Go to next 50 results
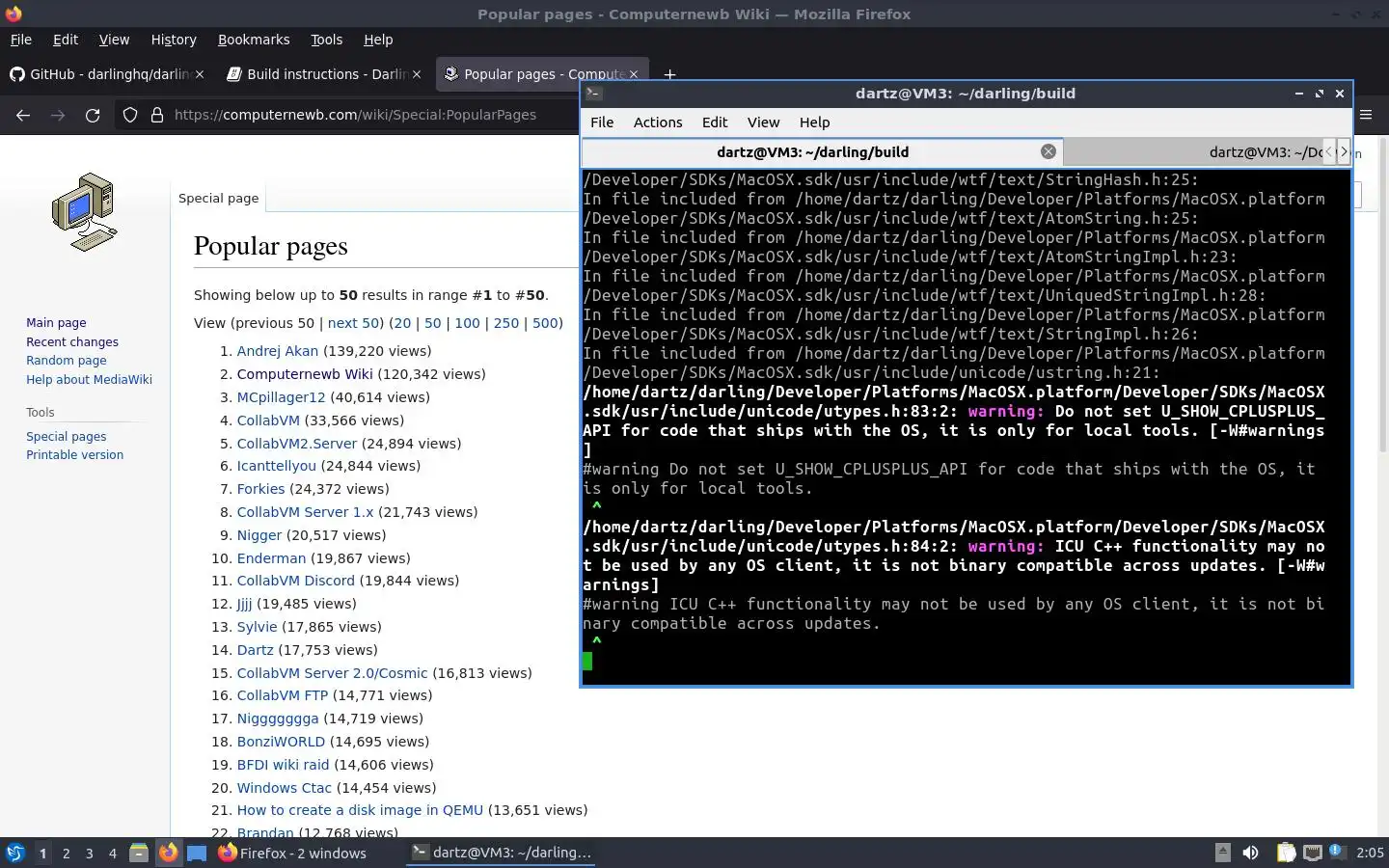Image resolution: width=1389 pixels, height=868 pixels. pyautogui.click(x=353, y=323)
